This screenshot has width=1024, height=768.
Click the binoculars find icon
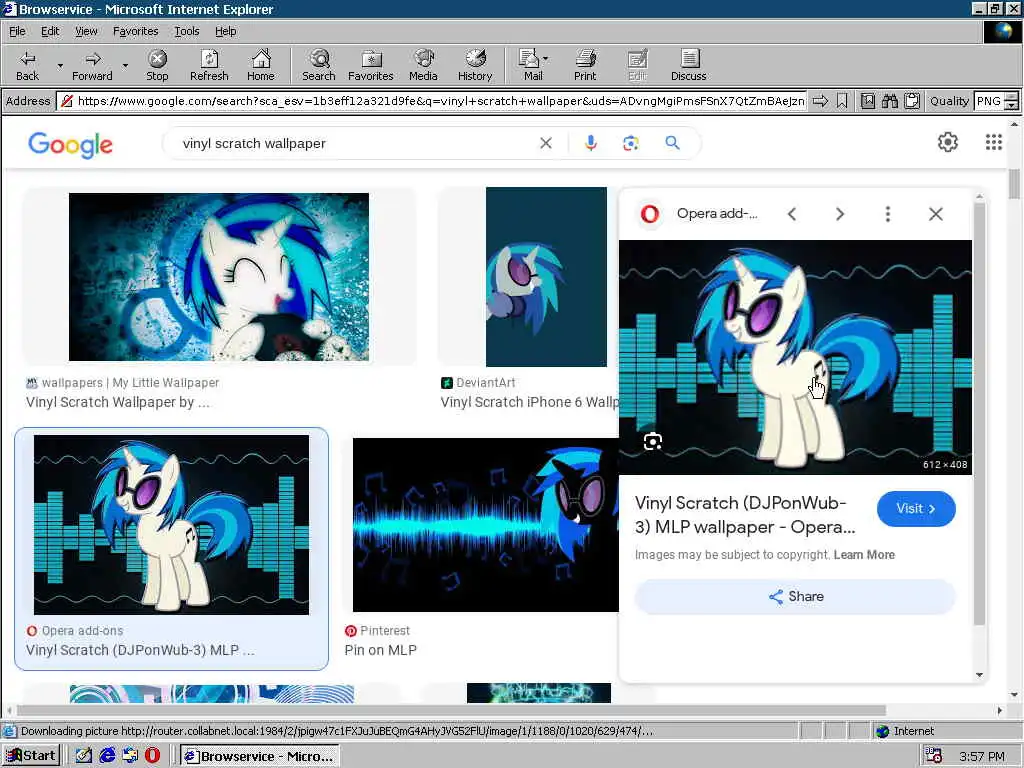889,101
